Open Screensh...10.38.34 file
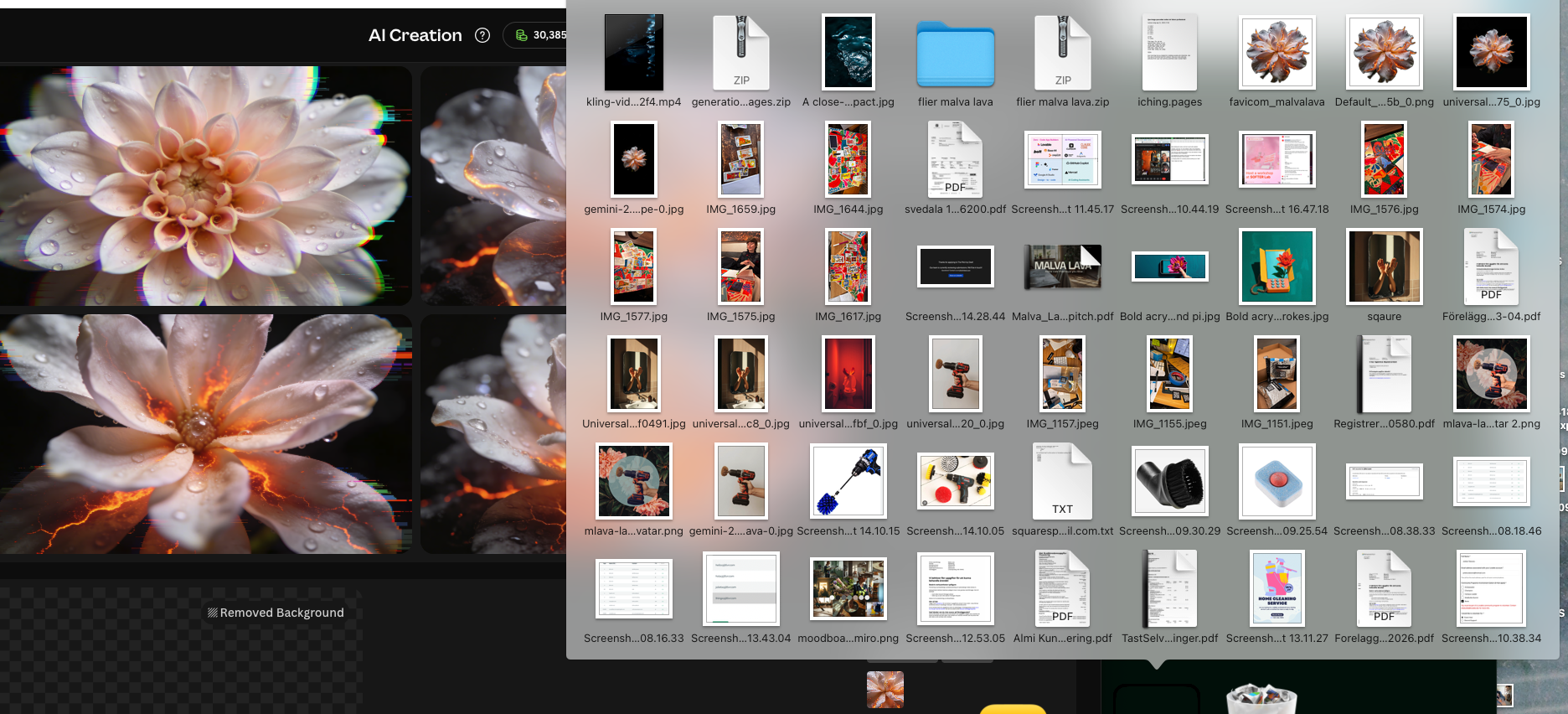The image size is (1568, 714). pos(1492,588)
